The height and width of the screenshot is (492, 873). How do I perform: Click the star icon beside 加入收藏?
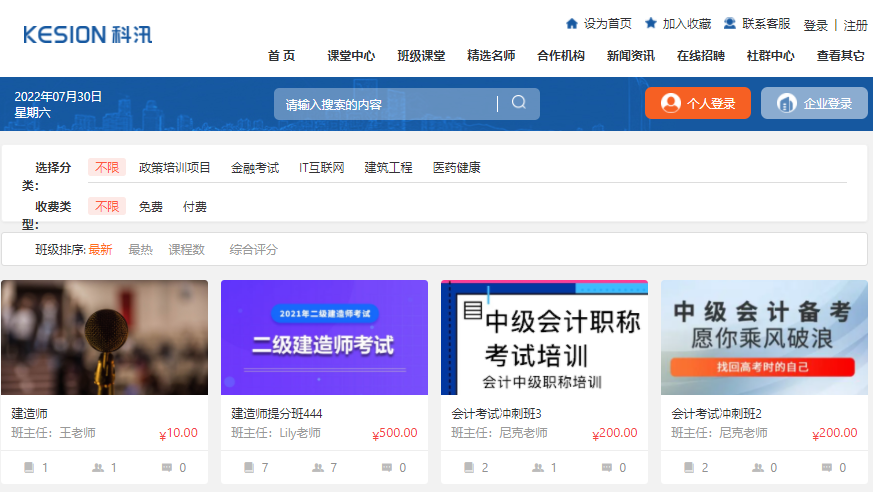click(651, 24)
